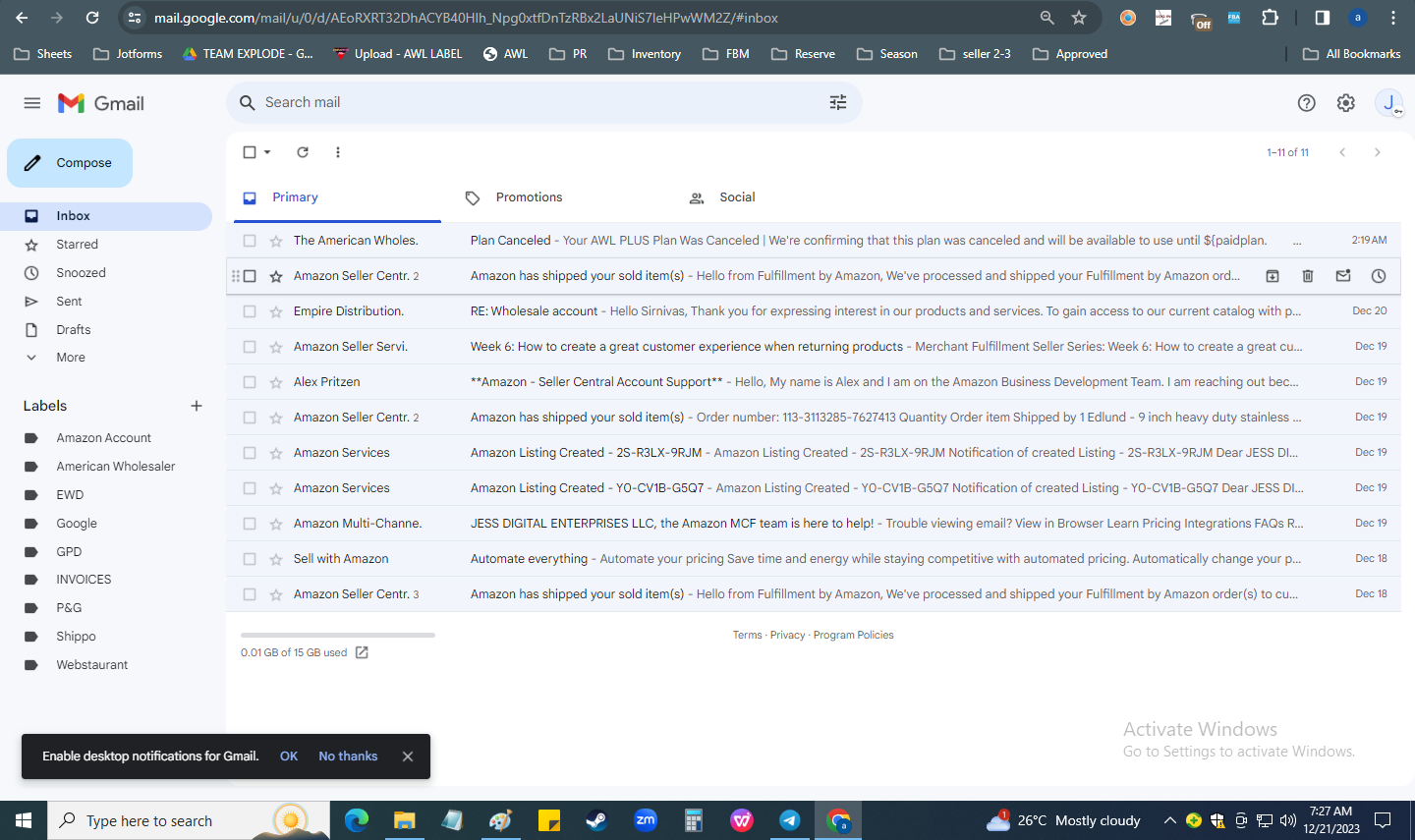
Task: Bookmark this page with star icon
Action: [1079, 18]
